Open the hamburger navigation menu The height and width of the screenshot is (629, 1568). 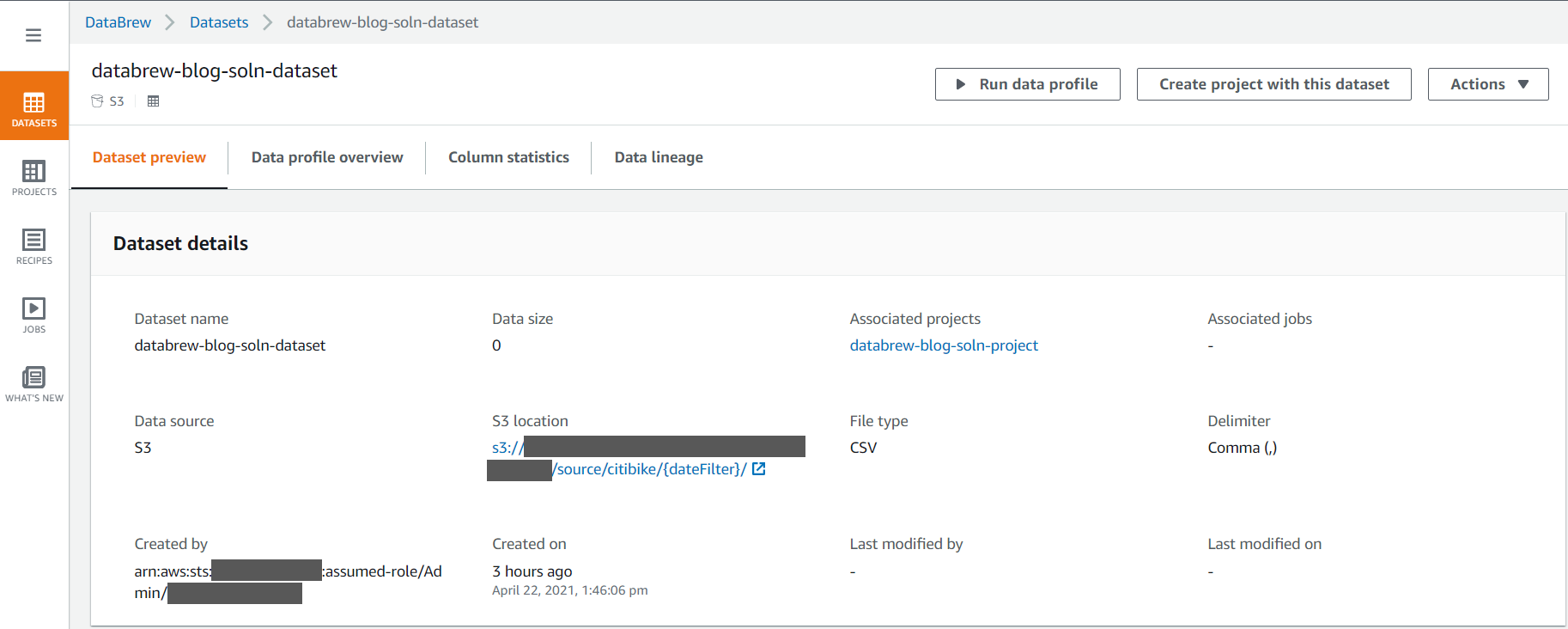(33, 35)
